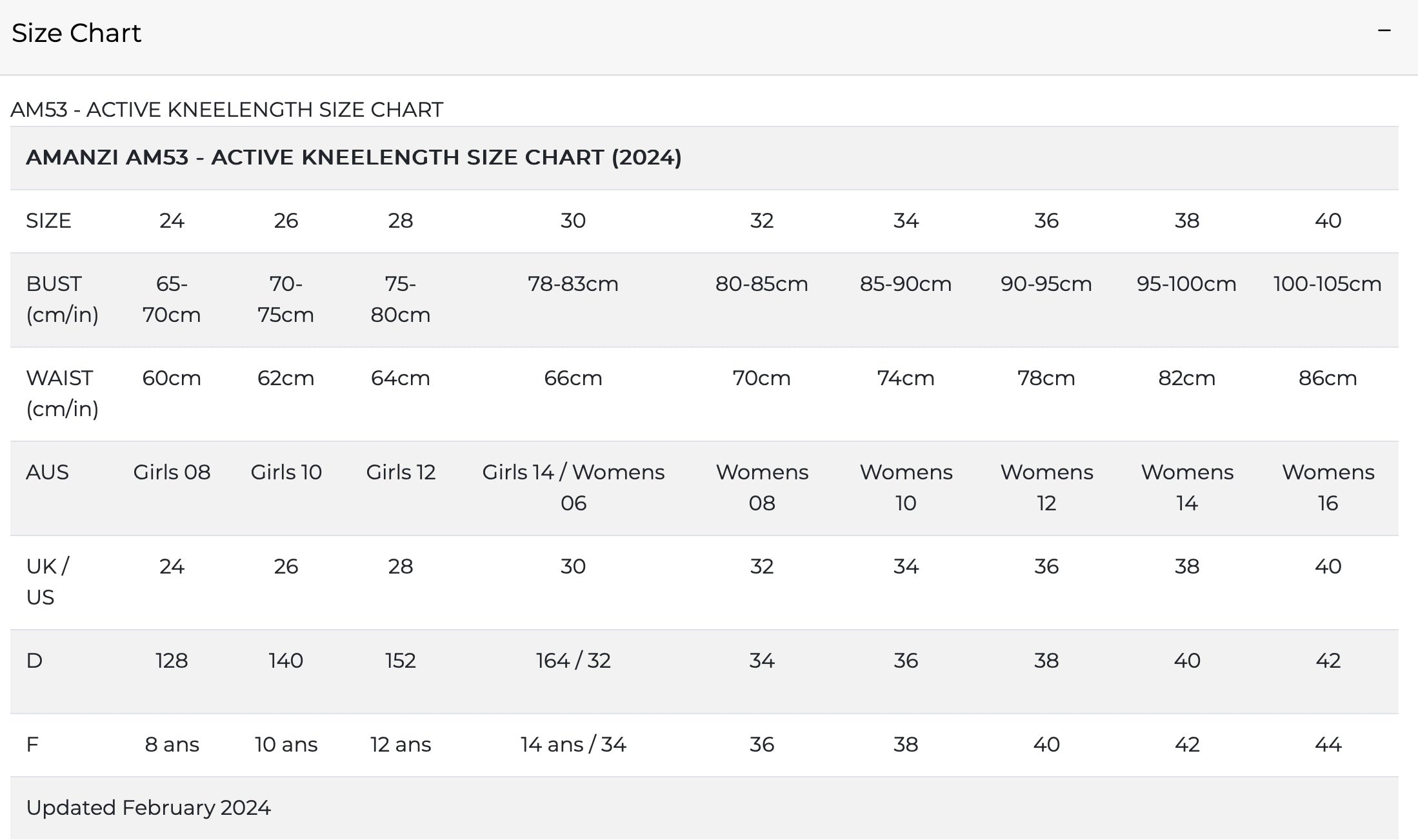Select the 100-105cm bust measurement cell
The image size is (1418, 840).
coord(1327,284)
